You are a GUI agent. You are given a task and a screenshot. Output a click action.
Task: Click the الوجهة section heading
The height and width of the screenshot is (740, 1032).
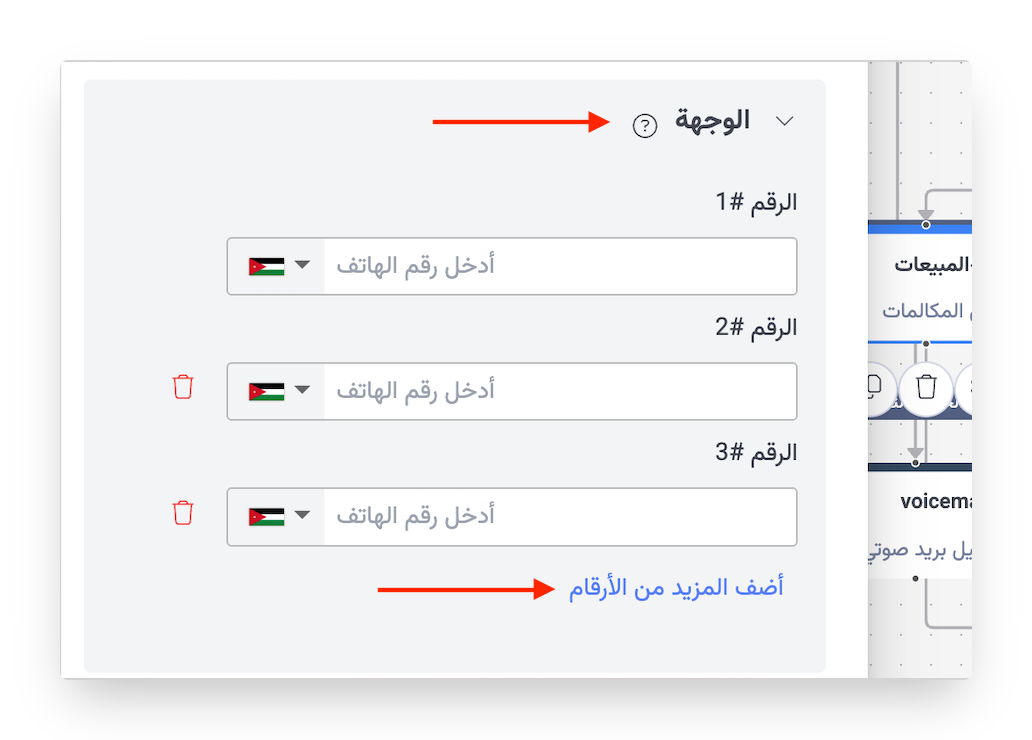tap(712, 121)
